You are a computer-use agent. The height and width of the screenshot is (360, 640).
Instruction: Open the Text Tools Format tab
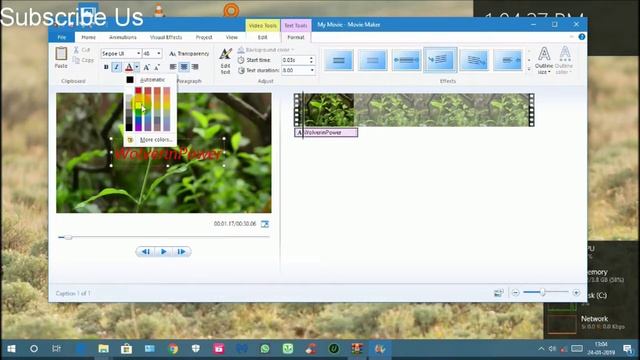click(x=296, y=37)
